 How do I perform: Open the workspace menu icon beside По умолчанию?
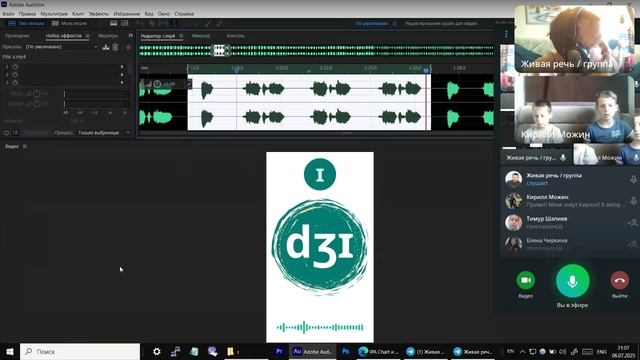click(x=394, y=23)
